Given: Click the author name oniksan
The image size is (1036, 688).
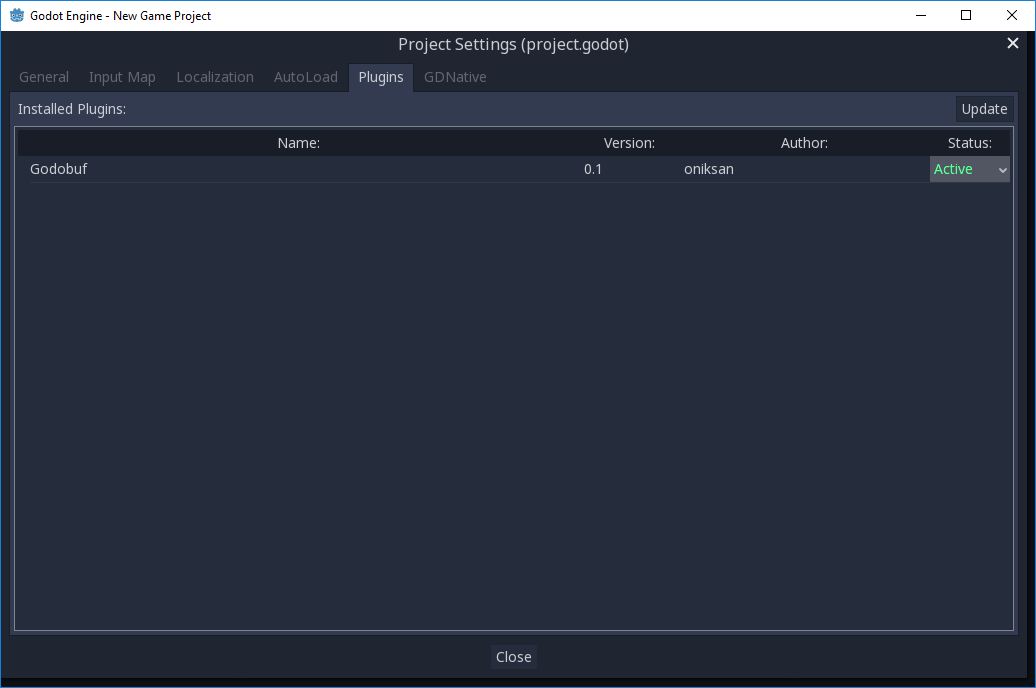Looking at the screenshot, I should [x=708, y=169].
